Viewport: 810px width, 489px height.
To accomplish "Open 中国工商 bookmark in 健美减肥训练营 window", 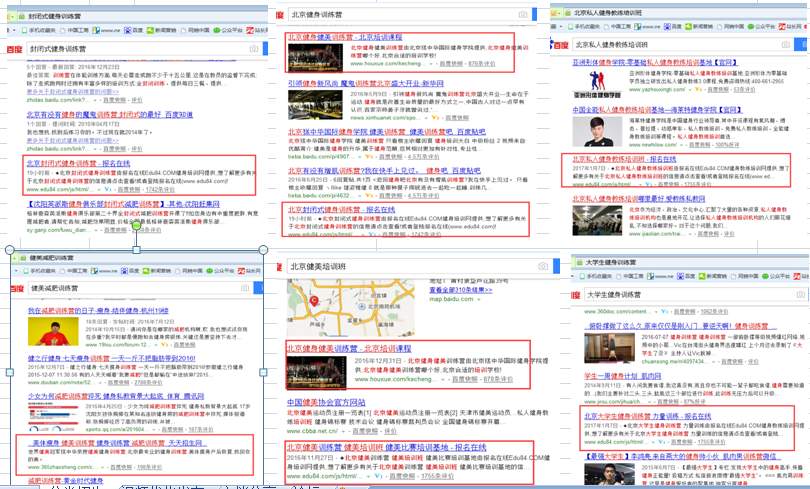I will pyautogui.click(x=74, y=271).
